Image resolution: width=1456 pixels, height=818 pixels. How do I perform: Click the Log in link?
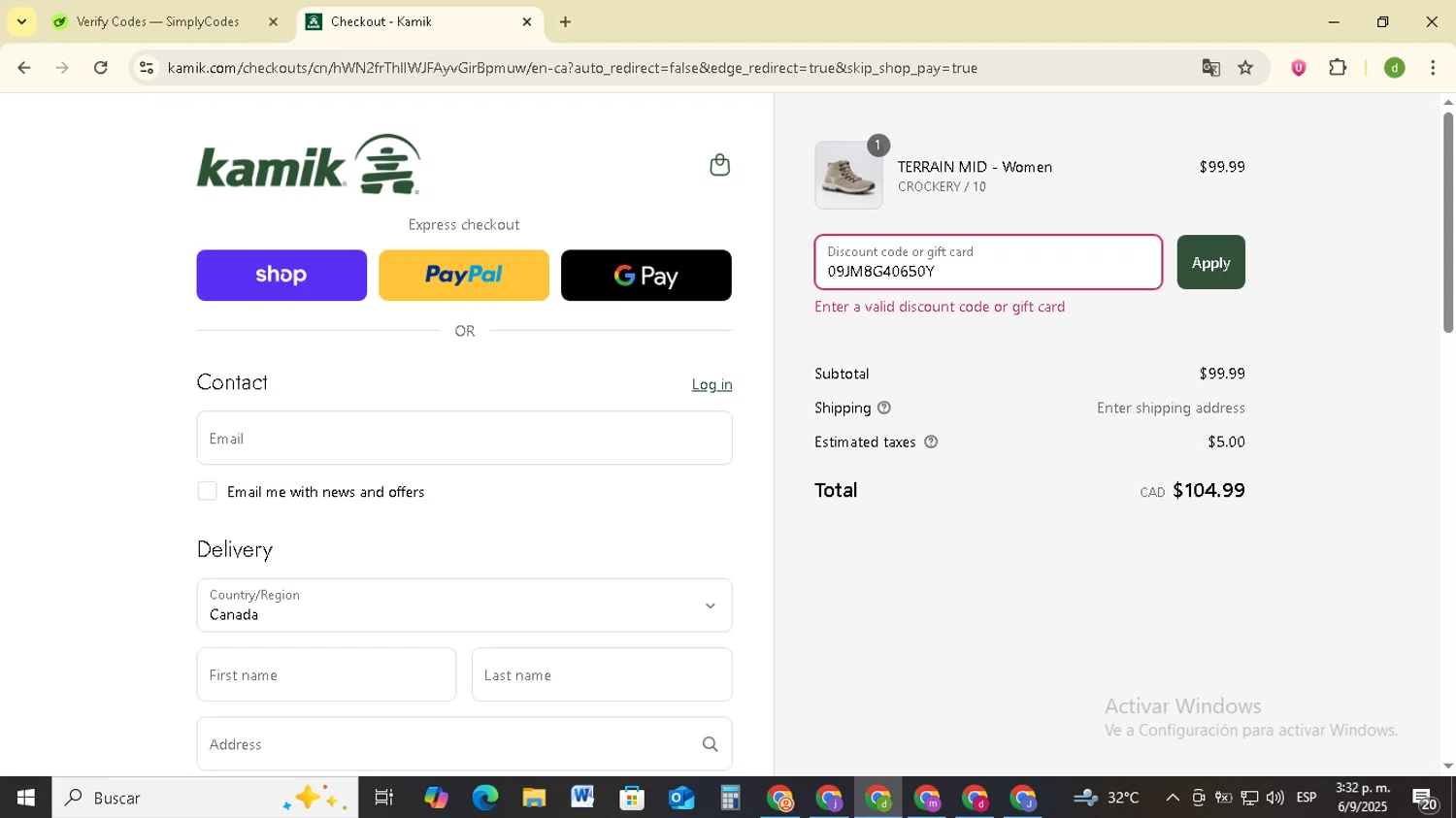[x=711, y=384]
